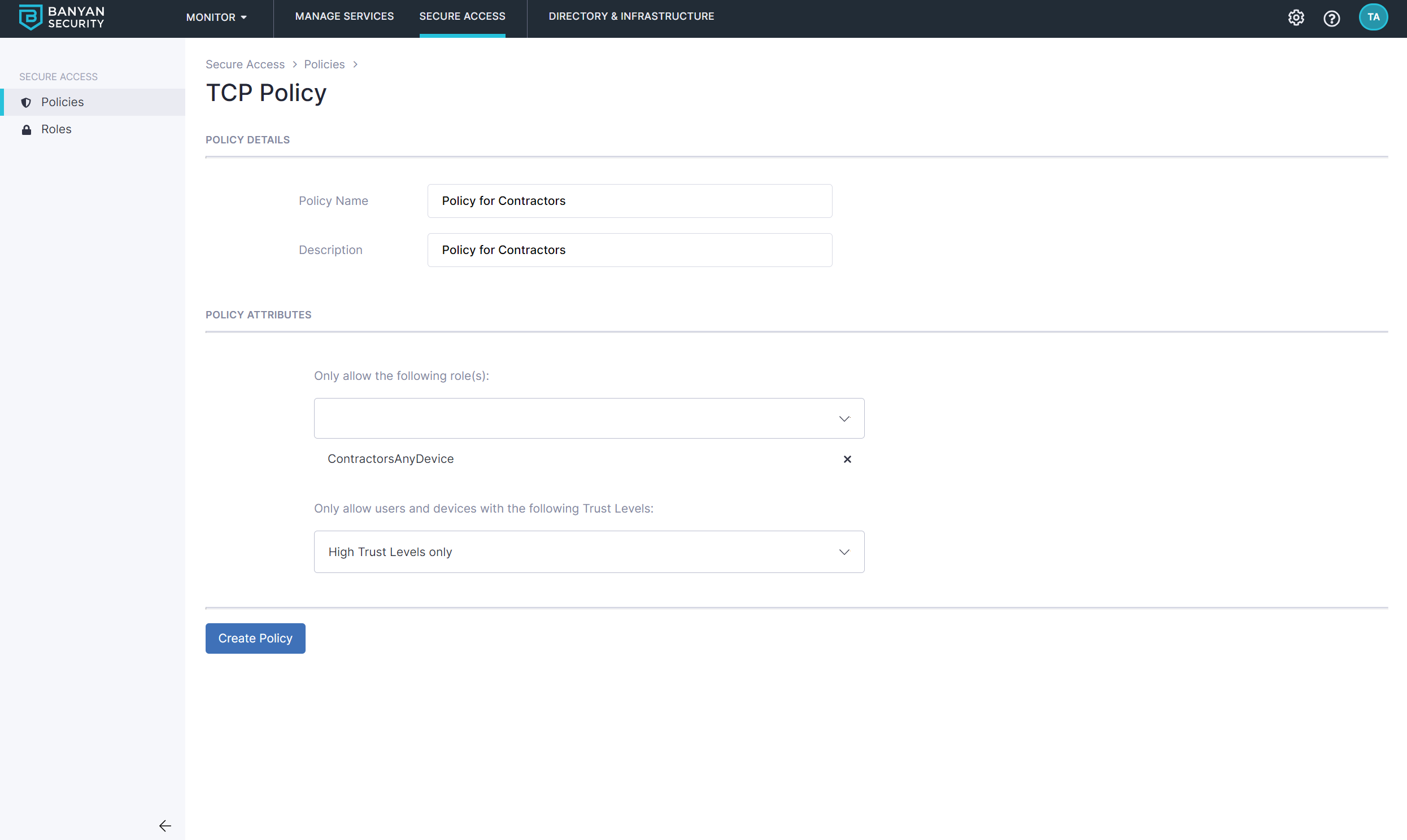Image resolution: width=1407 pixels, height=840 pixels.
Task: Click into the Description field
Action: (630, 250)
